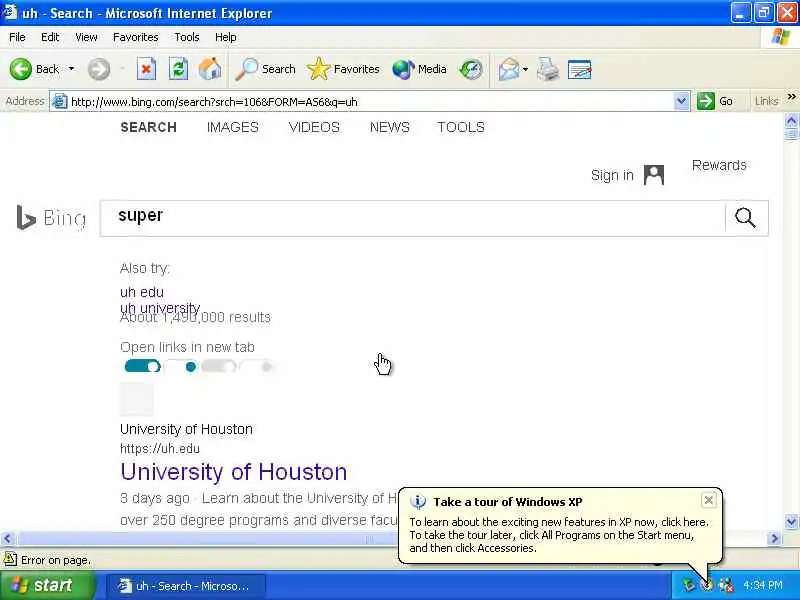Open the Back history dropdown arrow

coord(71,69)
